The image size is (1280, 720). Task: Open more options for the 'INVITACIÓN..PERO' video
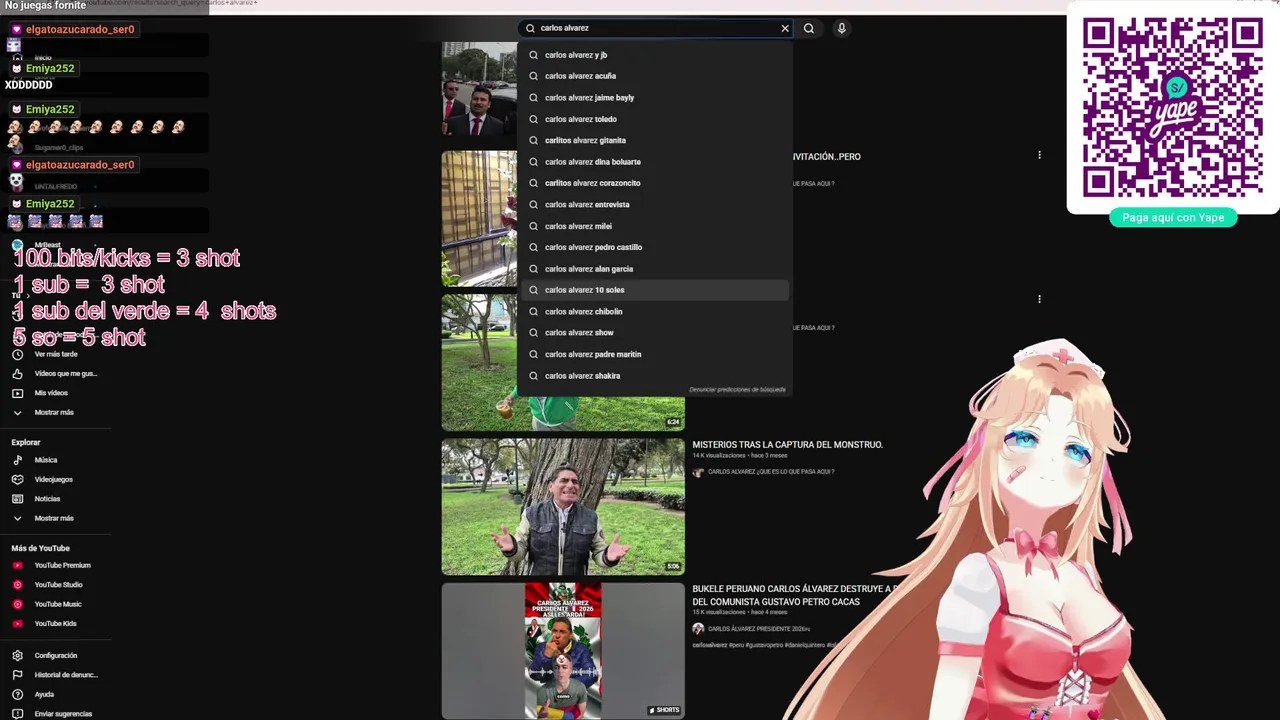tap(1039, 155)
